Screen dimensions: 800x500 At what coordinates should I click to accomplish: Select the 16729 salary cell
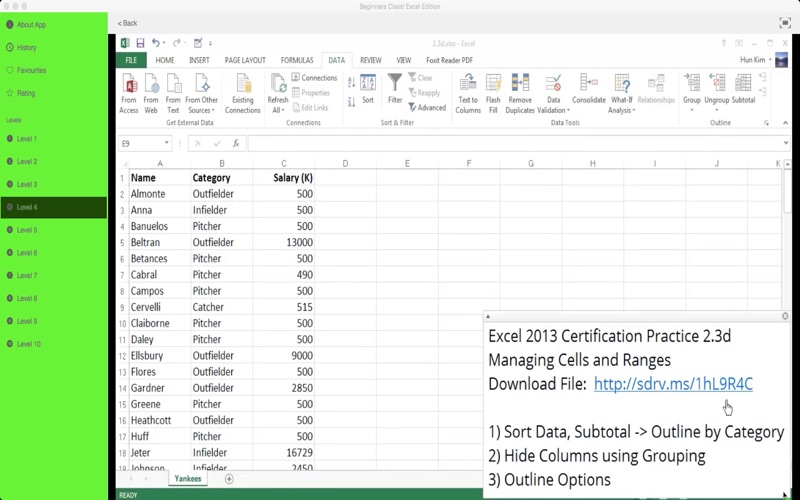click(284, 453)
